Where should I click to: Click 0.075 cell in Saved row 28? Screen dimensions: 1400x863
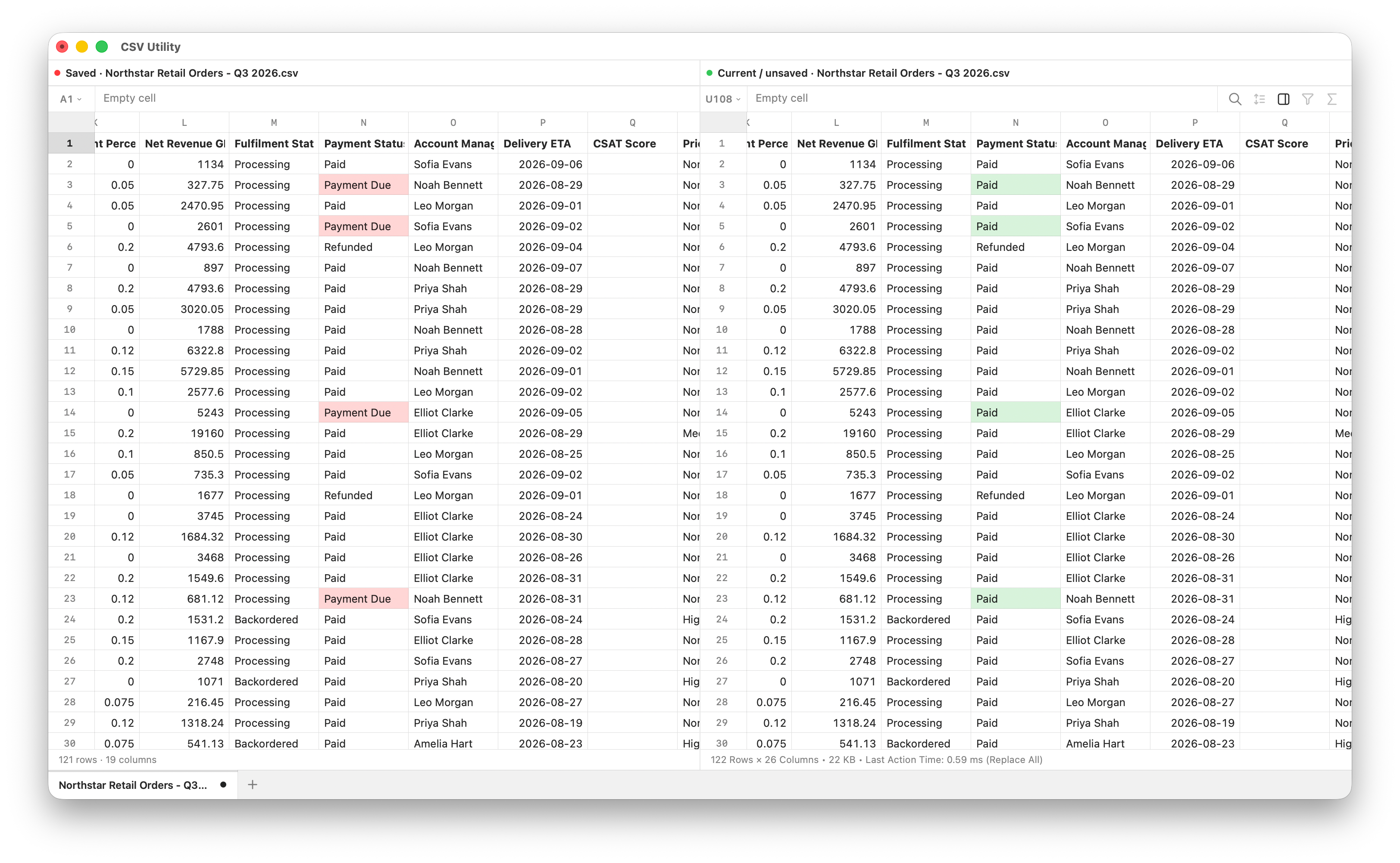117,702
